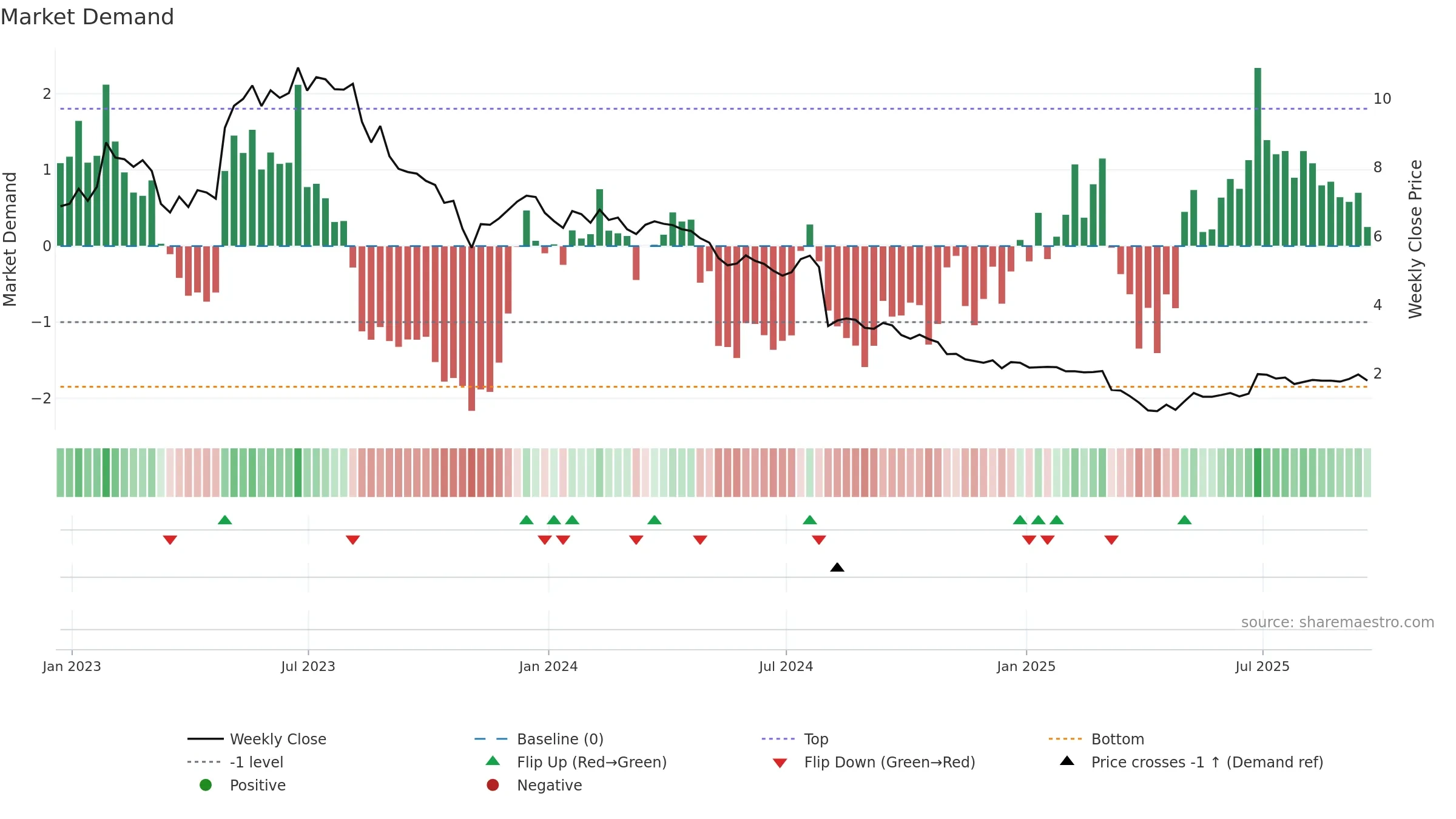The width and height of the screenshot is (1456, 819).
Task: Click the Jul 2025 axis tick label
Action: point(1262,667)
